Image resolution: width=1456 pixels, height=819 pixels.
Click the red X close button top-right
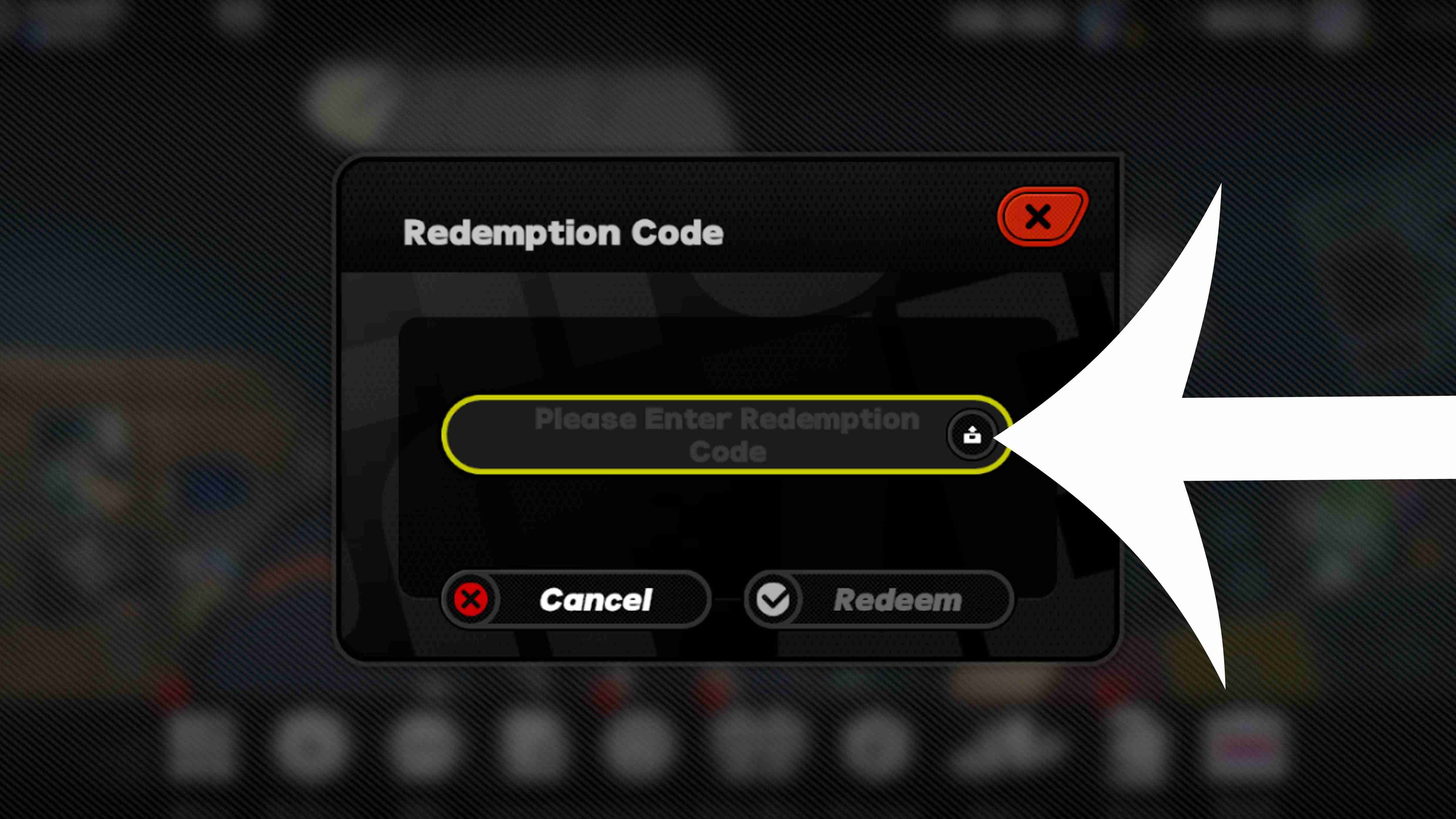[1040, 218]
